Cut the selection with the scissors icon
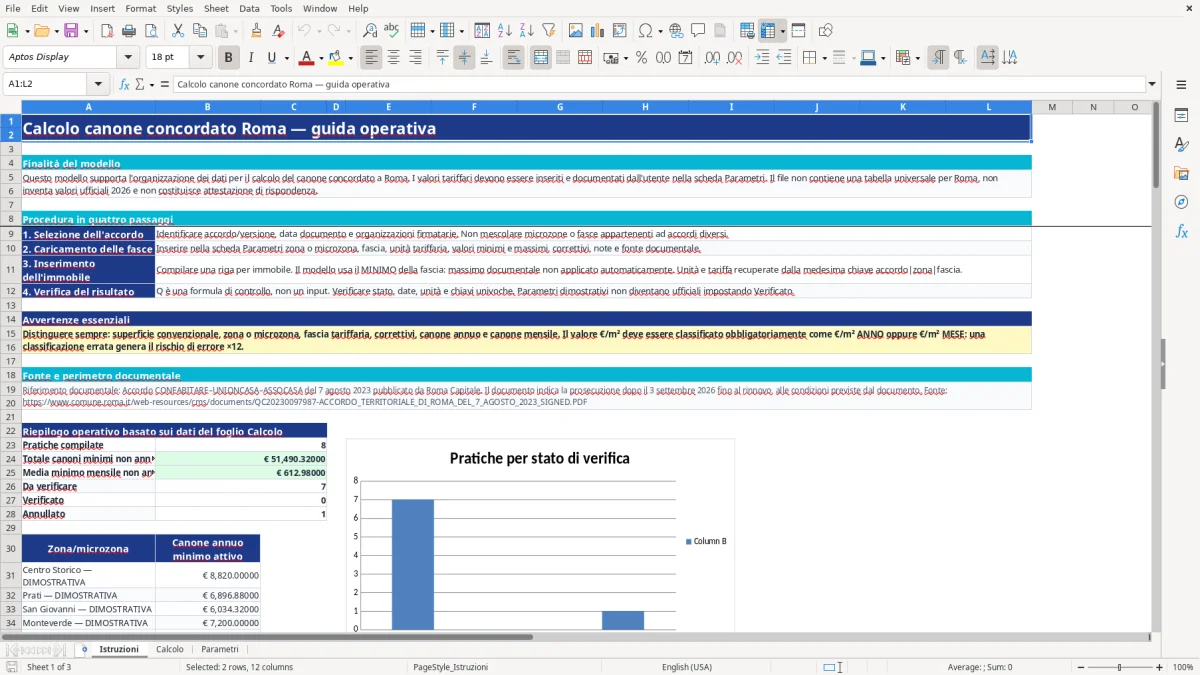Image resolution: width=1200 pixels, height=675 pixels. tap(177, 31)
